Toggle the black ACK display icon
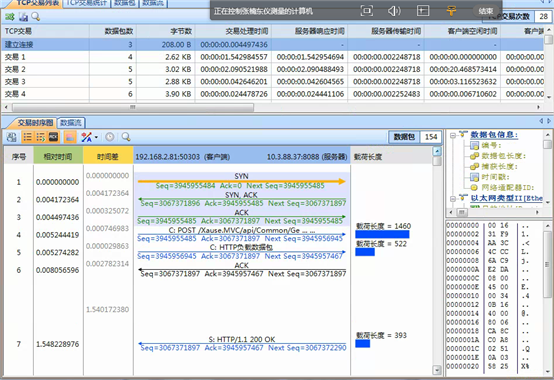This screenshot has width=554, height=380. click(x=53, y=137)
